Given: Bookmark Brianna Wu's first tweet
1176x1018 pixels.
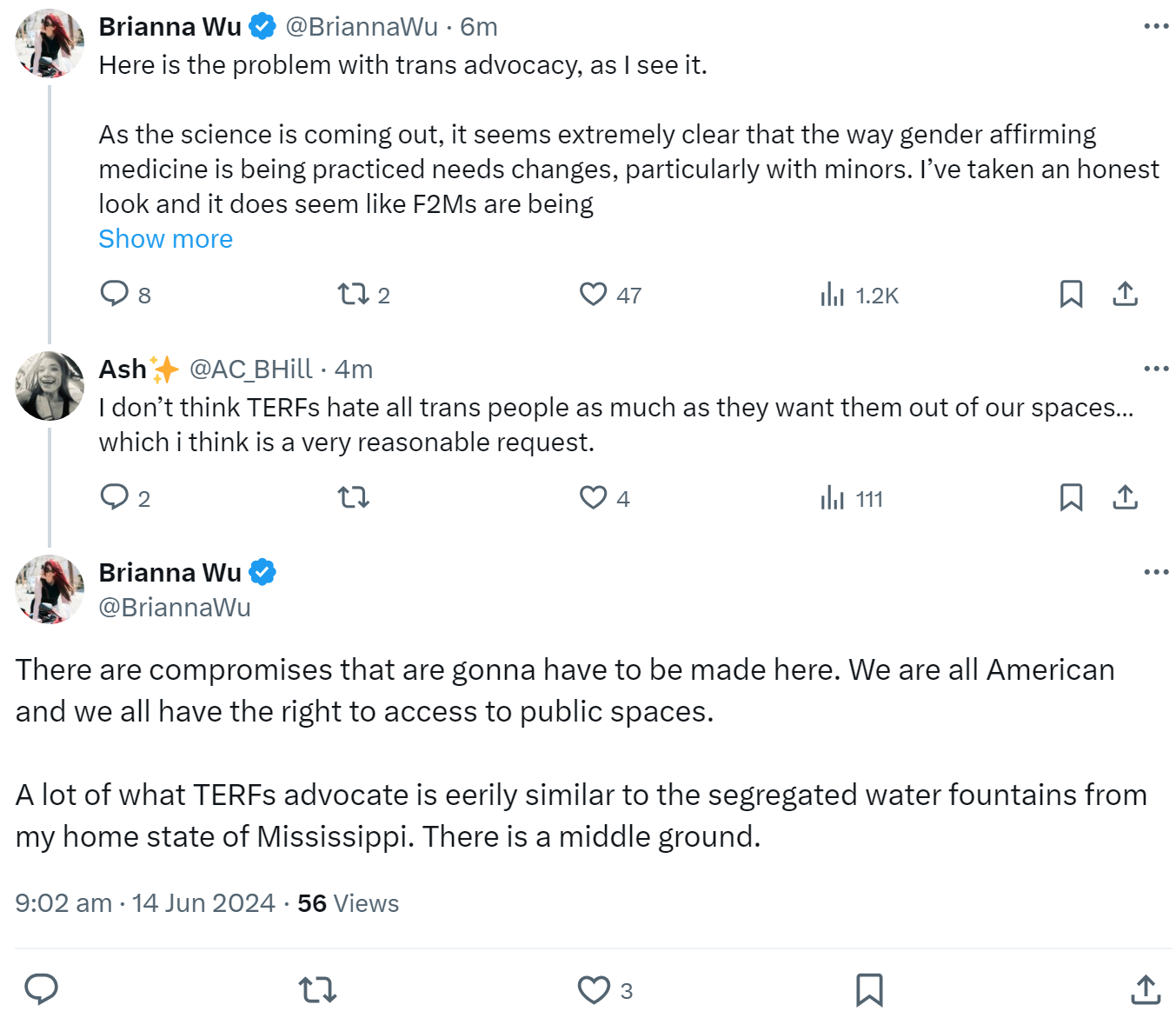Looking at the screenshot, I should [1071, 294].
